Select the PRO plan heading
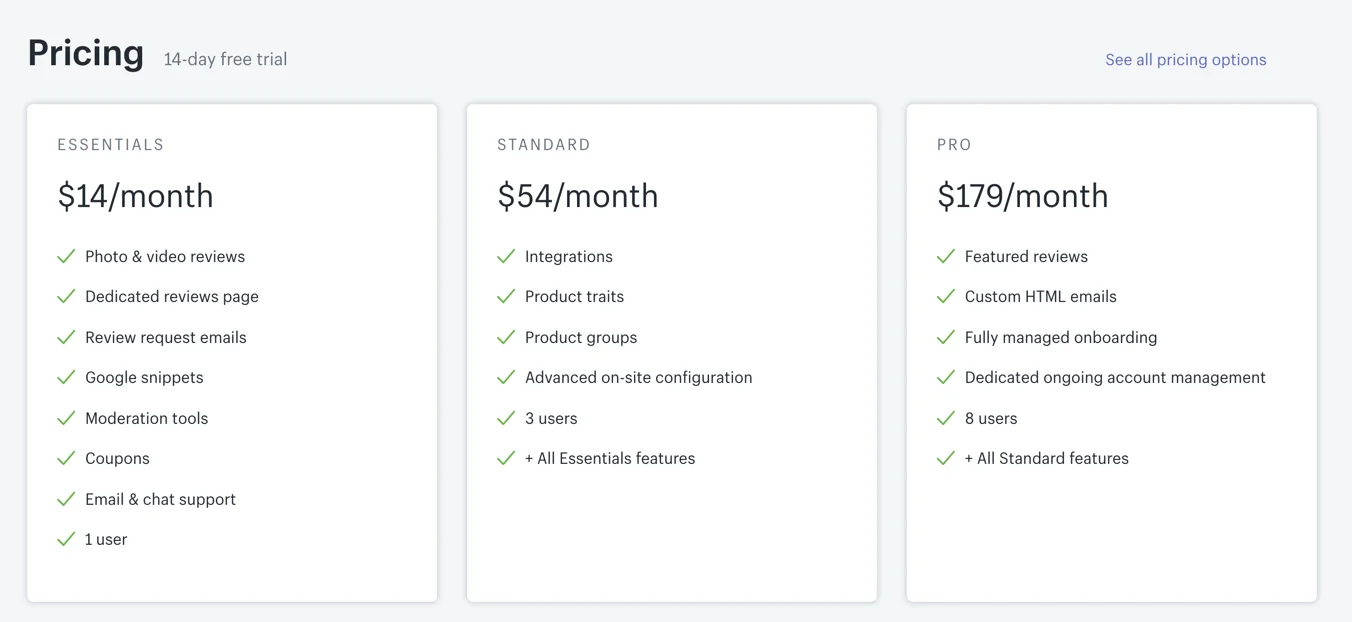This screenshot has width=1352, height=622. click(953, 145)
